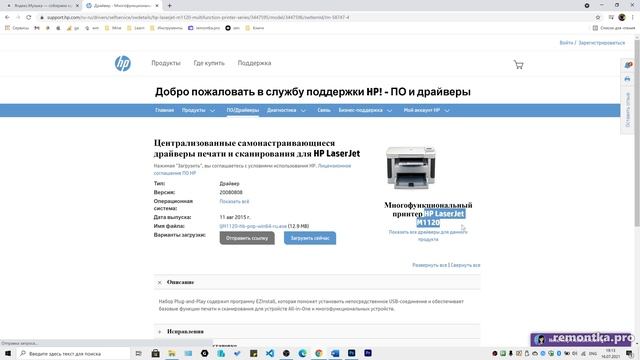This screenshot has height=360, width=640.
Task: Open the chat icon in the right sidebar
Action: click(628, 65)
